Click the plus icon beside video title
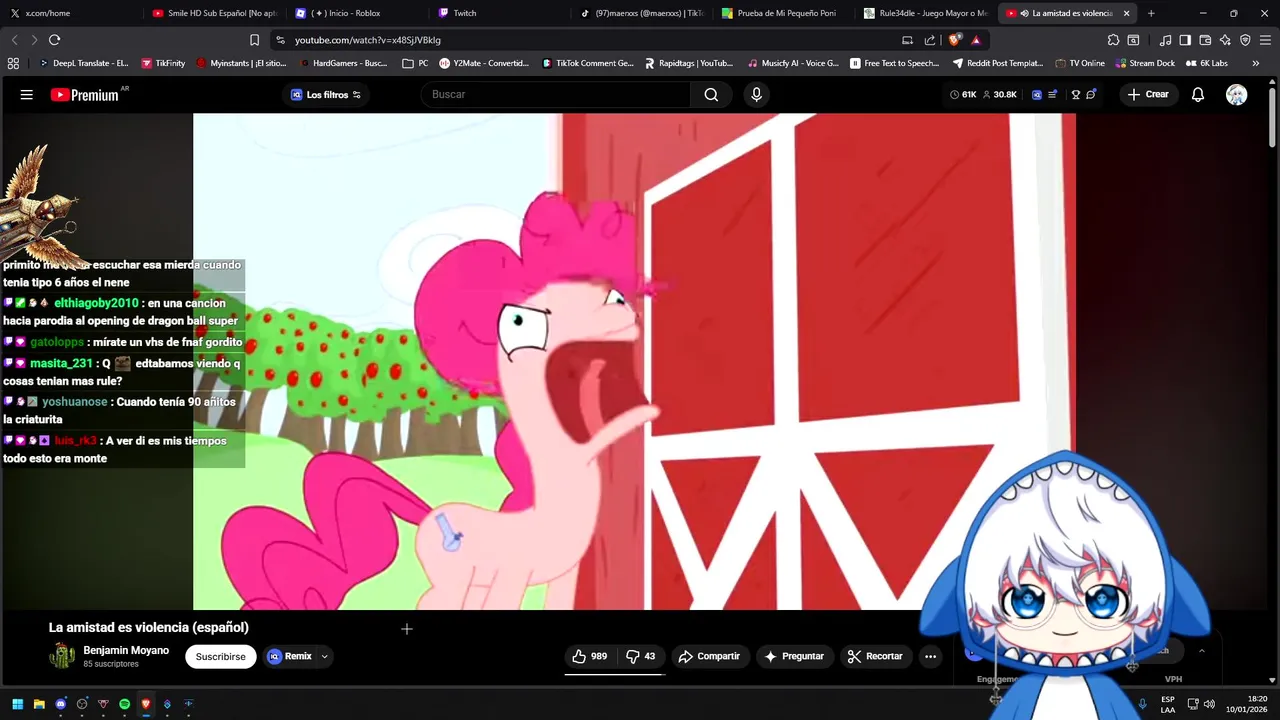This screenshot has height=720, width=1280. (406, 629)
